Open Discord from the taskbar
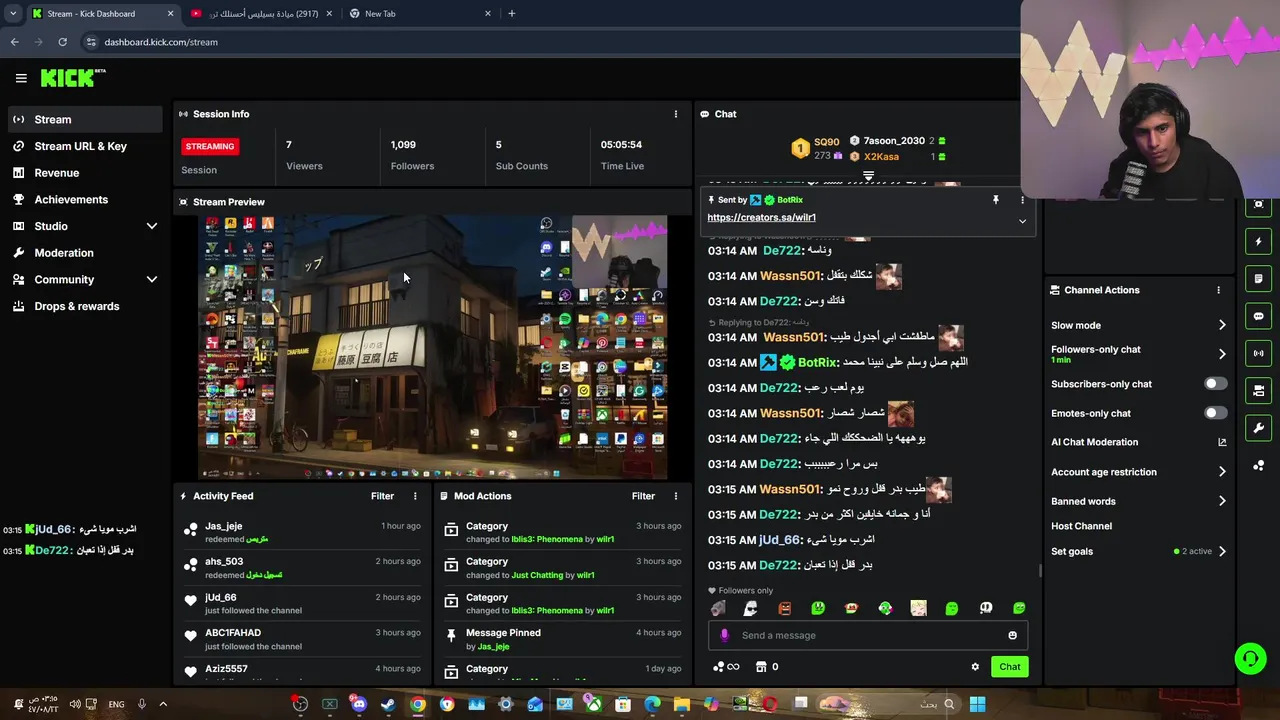Image resolution: width=1280 pixels, height=720 pixels. click(359, 704)
